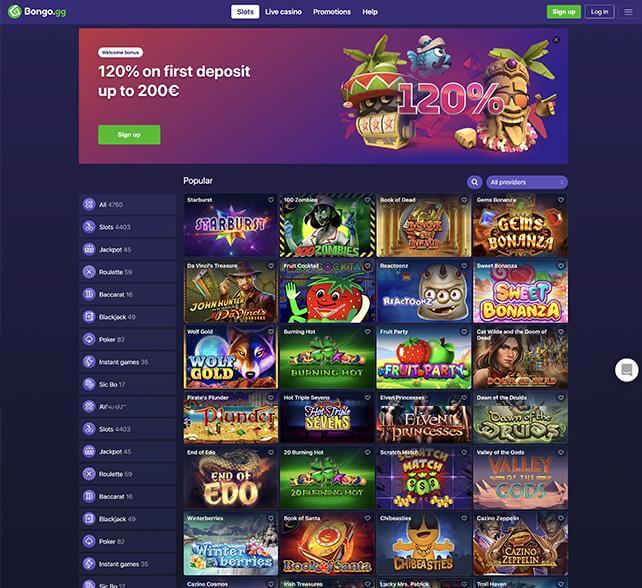This screenshot has width=642, height=588.
Task: Select the first Jackpot 45 category icon
Action: pyautogui.click(x=89, y=249)
